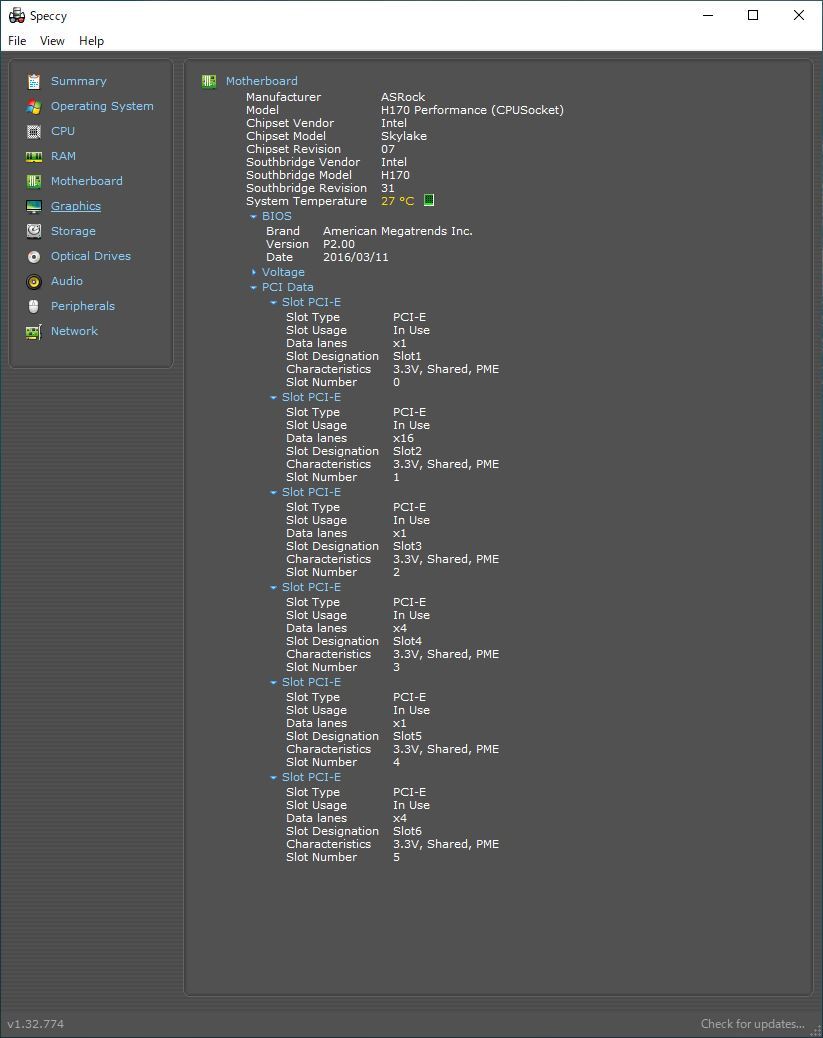Click the green Motherboard header icon

(209, 81)
